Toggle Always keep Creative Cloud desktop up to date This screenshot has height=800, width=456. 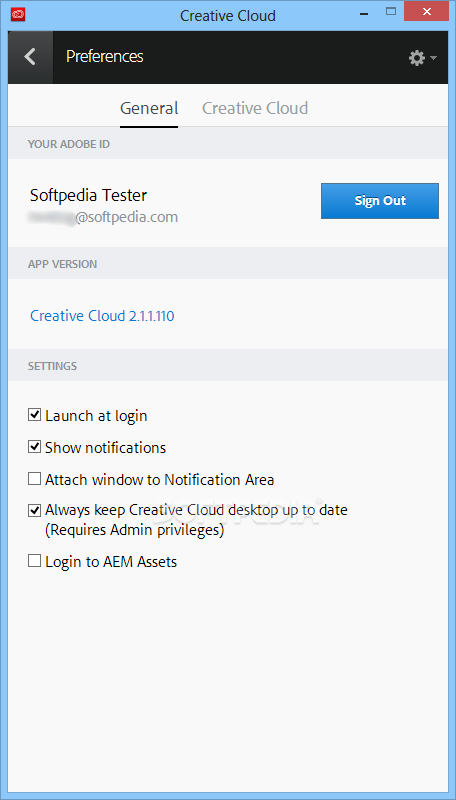tap(34, 510)
